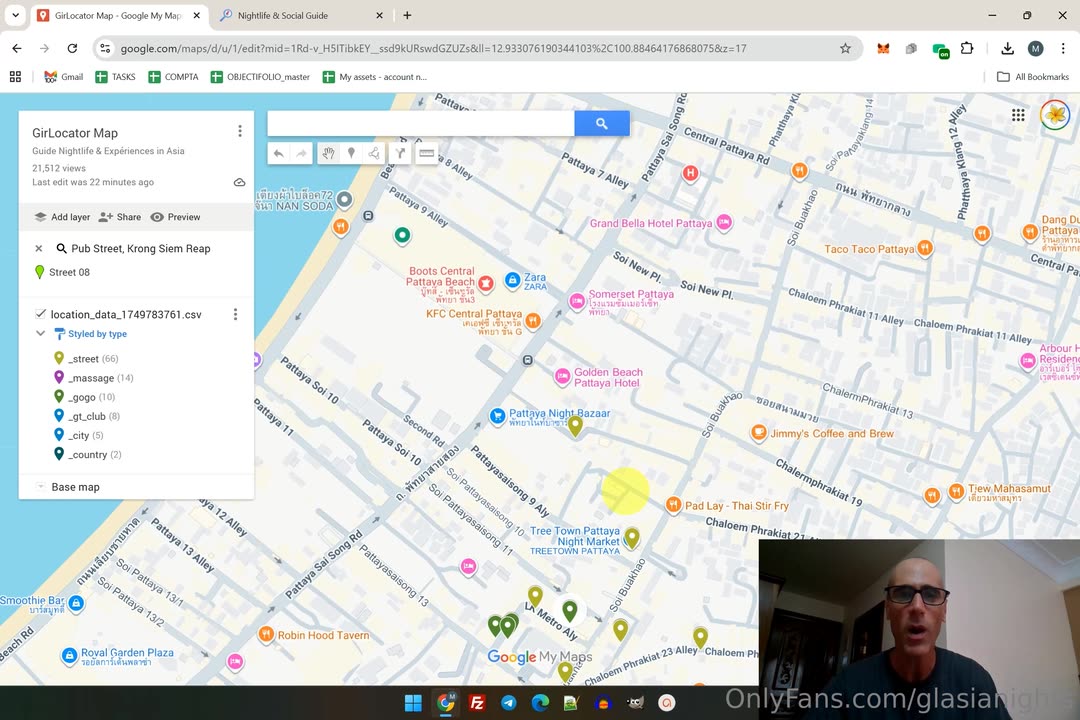
Task: Uncheck the location_data_1749783761.csv layer checkbox
Action: 41,314
